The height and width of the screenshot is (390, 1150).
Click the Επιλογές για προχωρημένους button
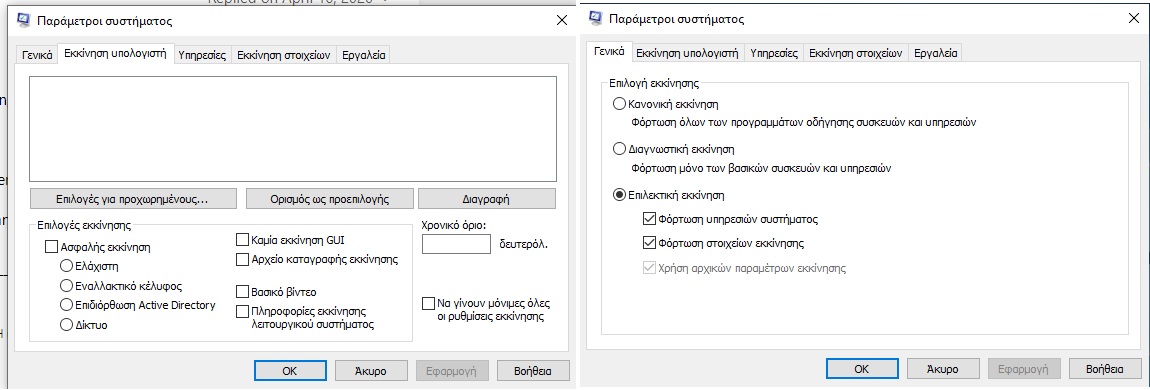[x=133, y=199]
